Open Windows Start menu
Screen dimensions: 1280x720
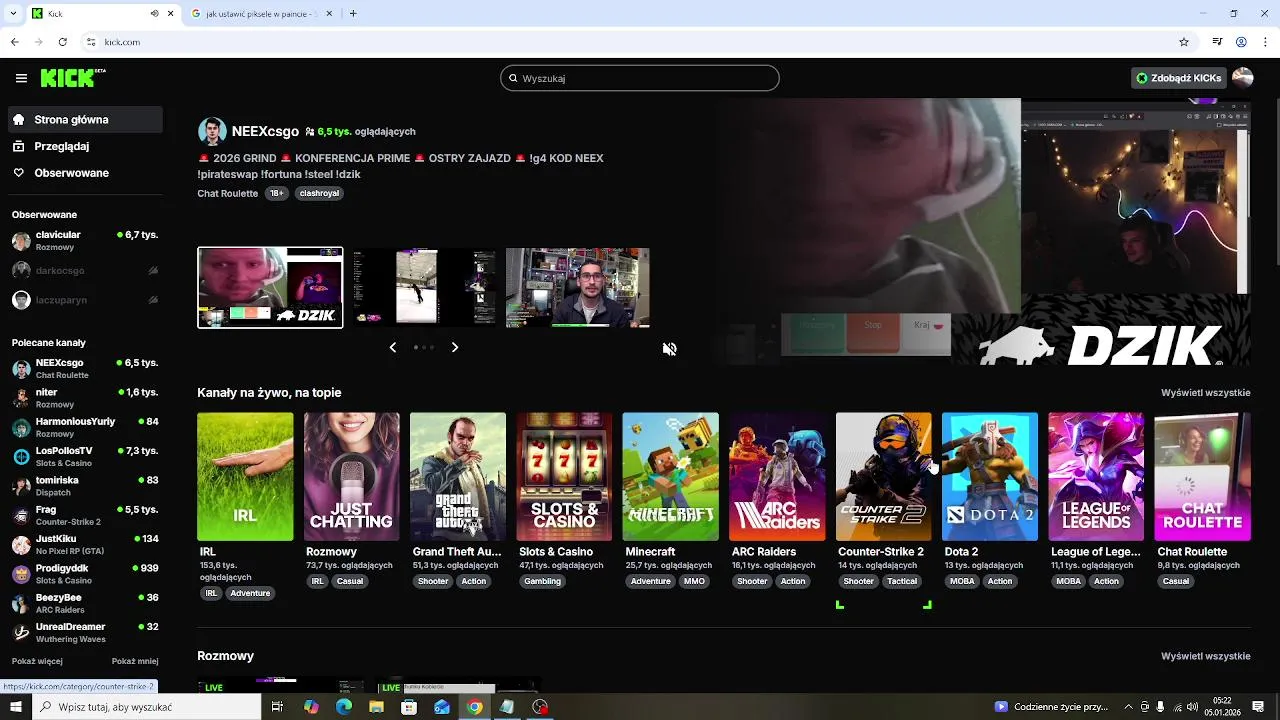15,707
